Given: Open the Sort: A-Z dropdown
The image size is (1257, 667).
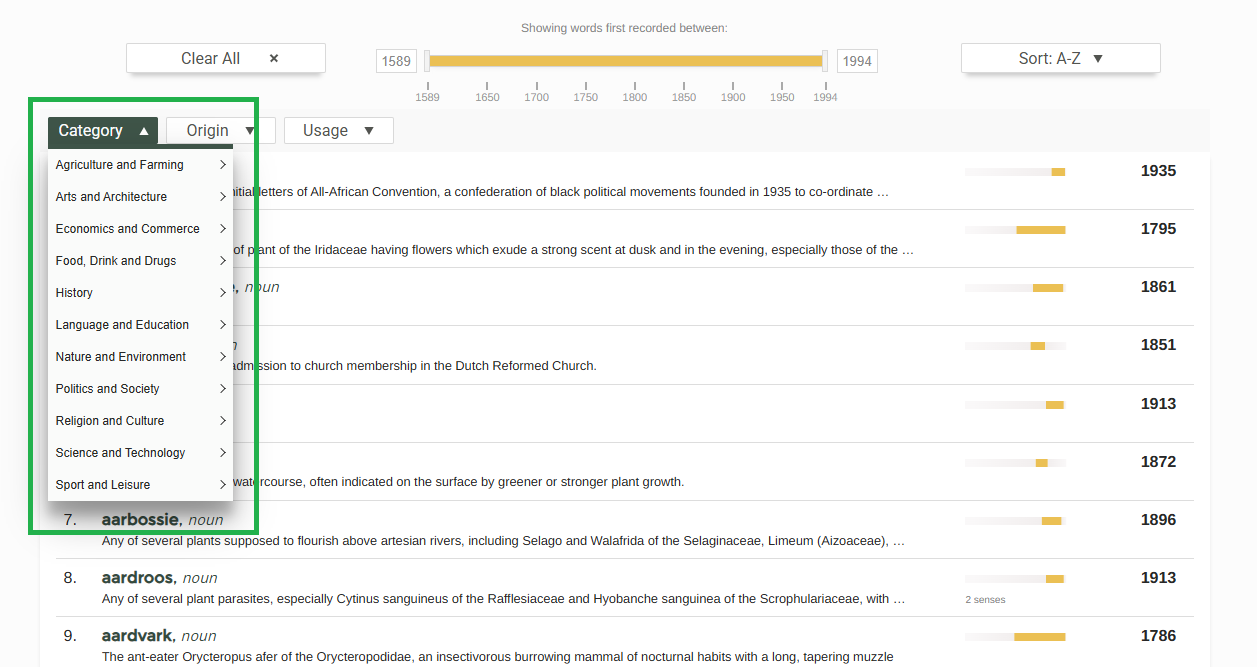Looking at the screenshot, I should [1060, 59].
